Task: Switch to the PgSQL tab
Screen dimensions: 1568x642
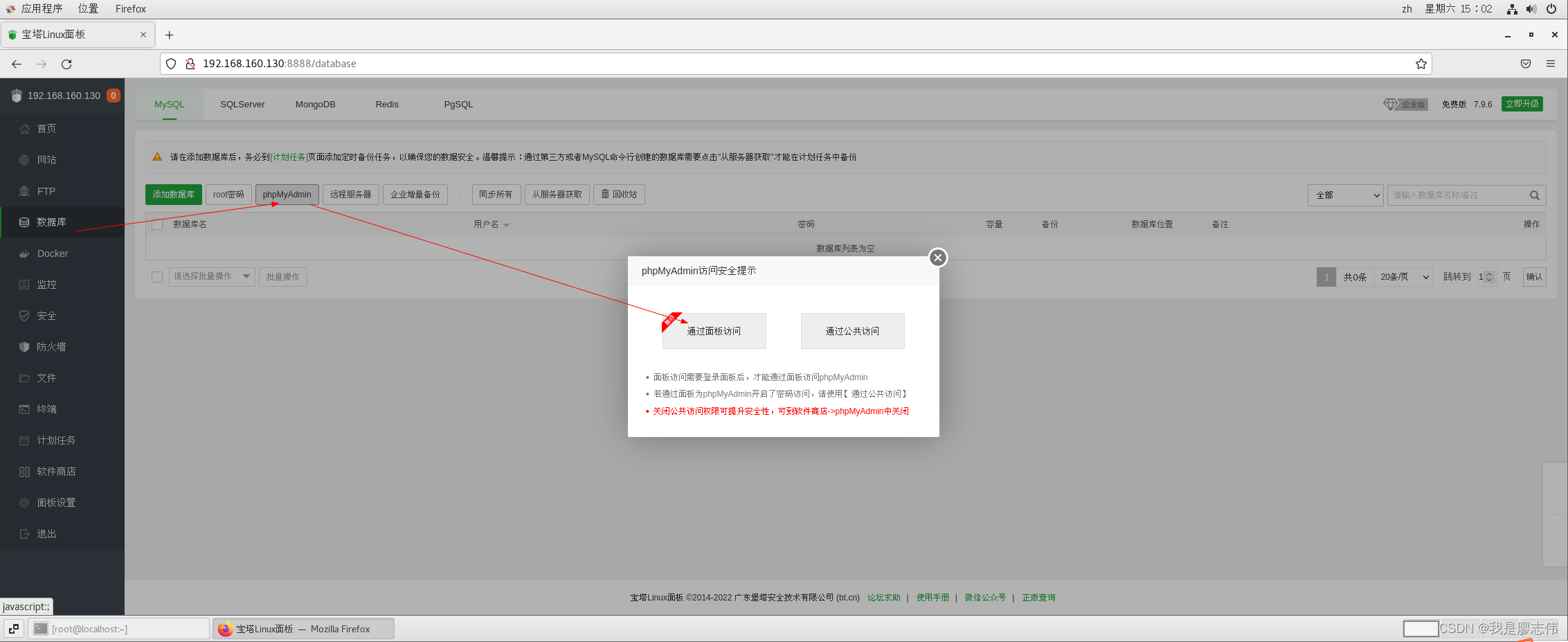Action: click(x=458, y=105)
